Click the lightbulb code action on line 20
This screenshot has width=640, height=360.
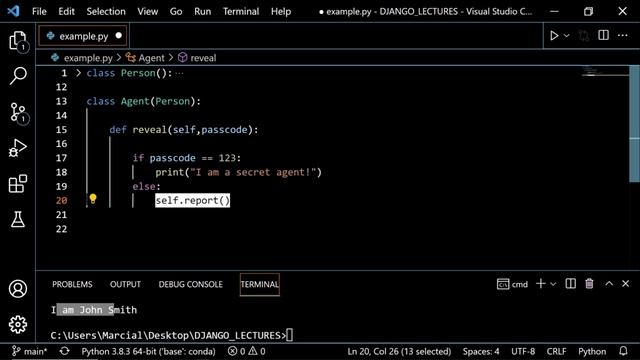[93, 199]
